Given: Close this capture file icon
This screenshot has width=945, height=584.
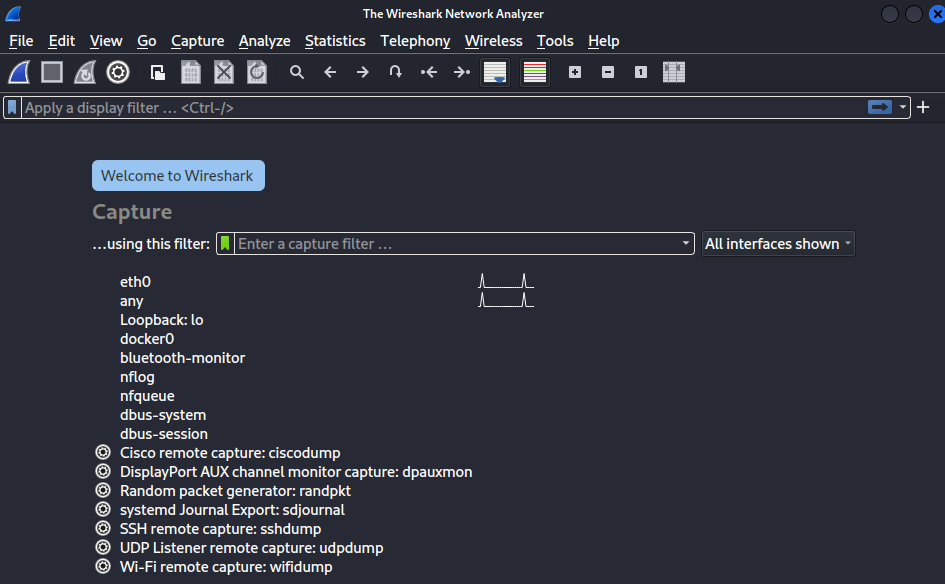Looking at the screenshot, I should point(224,72).
